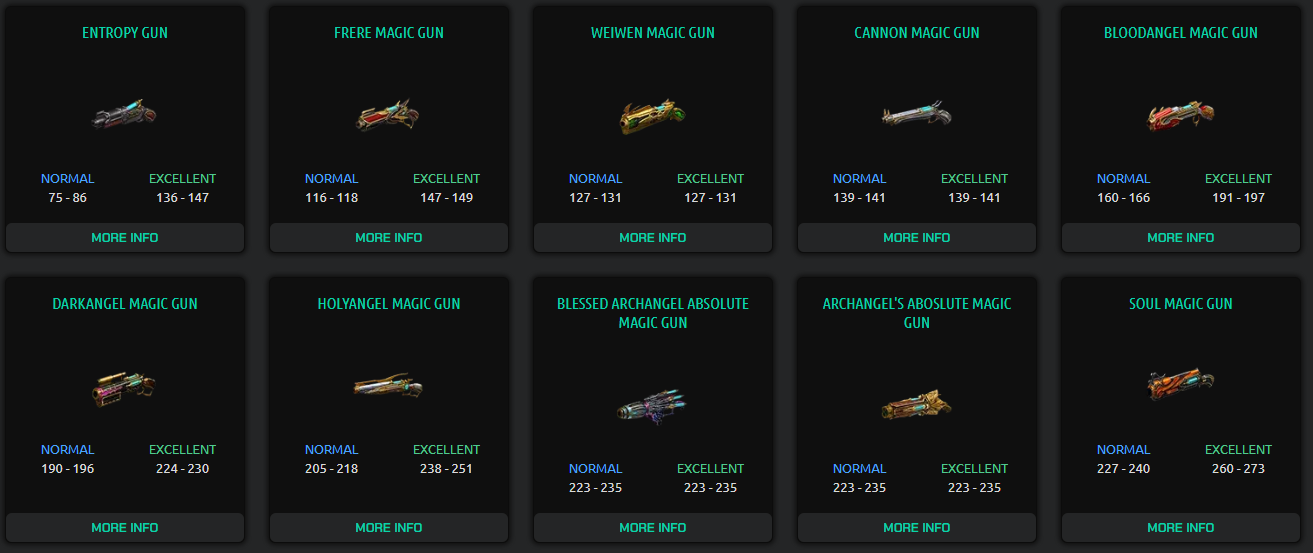Open More Info for Frere Magic Gun
1313x553 pixels.
coord(389,238)
